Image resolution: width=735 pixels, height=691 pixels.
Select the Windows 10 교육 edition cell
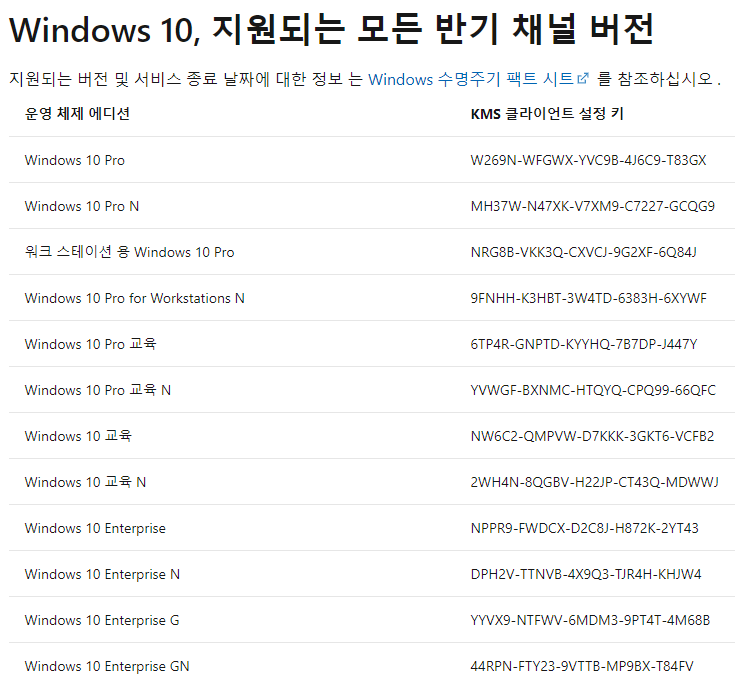(x=78, y=436)
